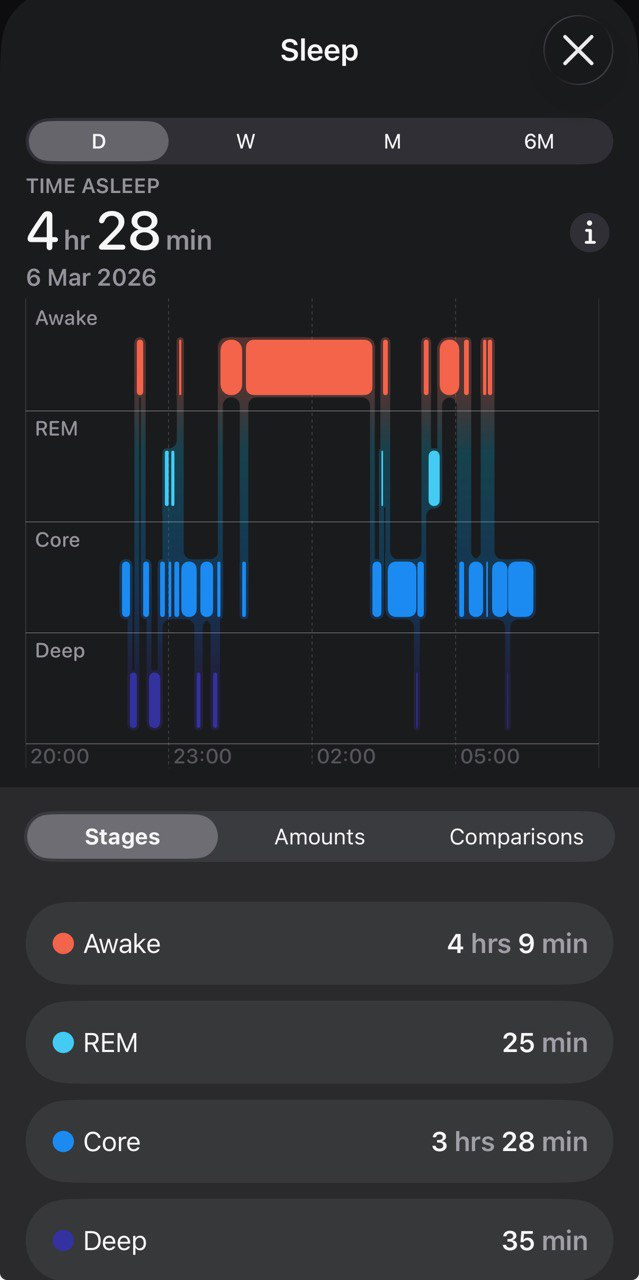Tap the Deep stage row

point(319,1241)
